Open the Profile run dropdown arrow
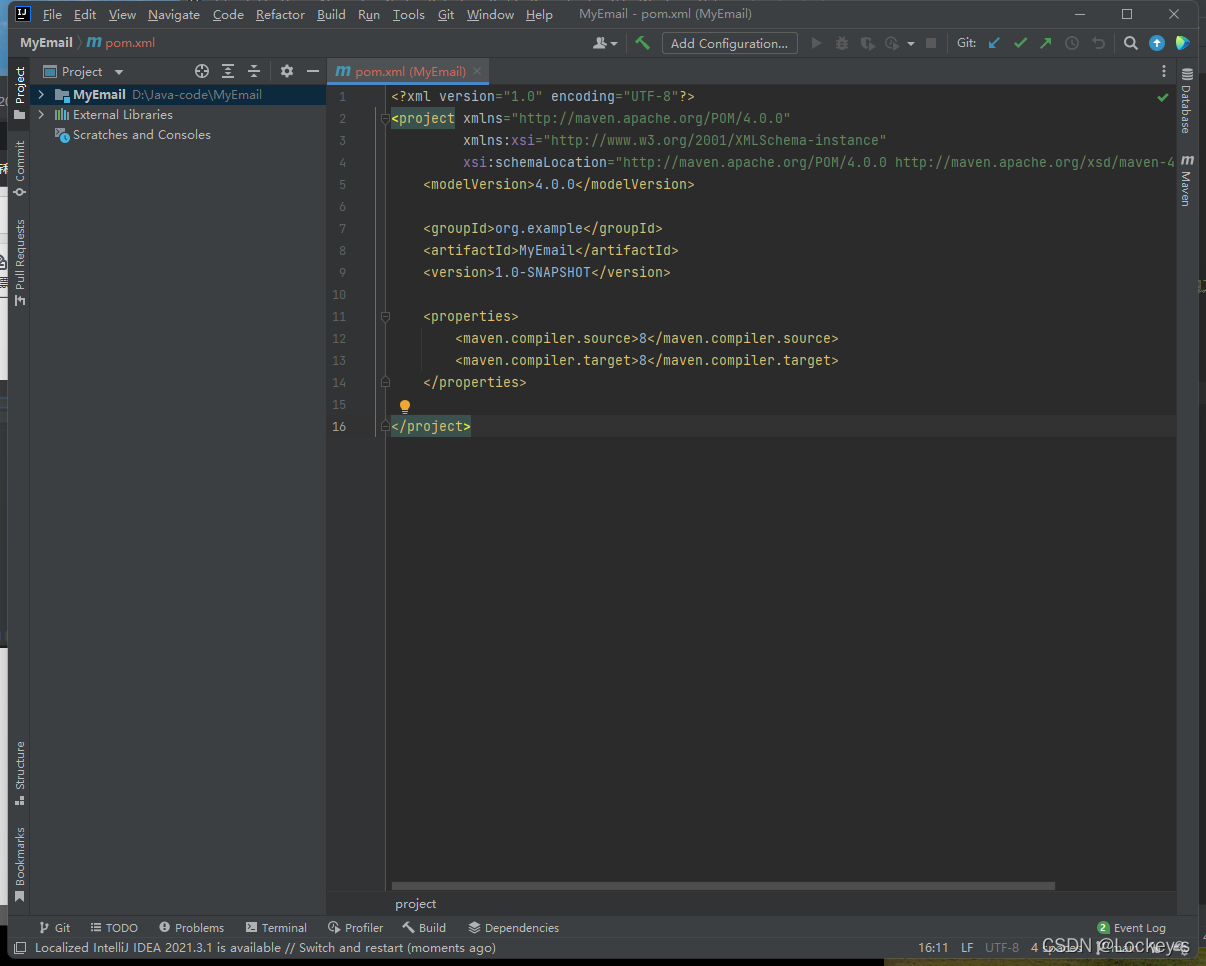1206x966 pixels. (x=911, y=44)
